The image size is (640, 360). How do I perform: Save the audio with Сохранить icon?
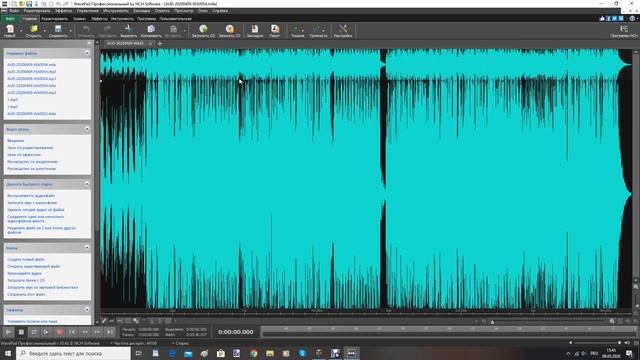(x=58, y=31)
